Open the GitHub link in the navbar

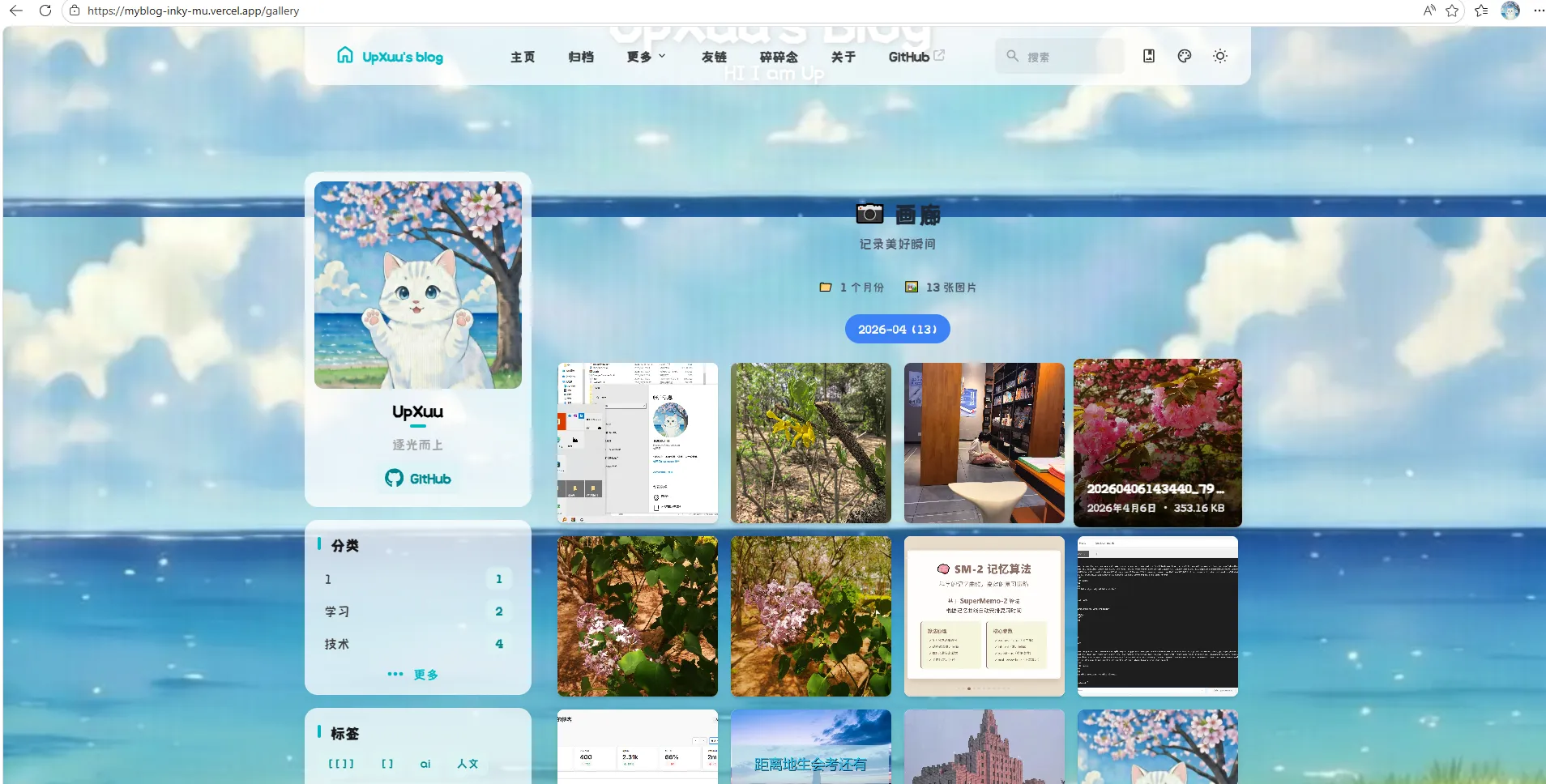point(916,57)
